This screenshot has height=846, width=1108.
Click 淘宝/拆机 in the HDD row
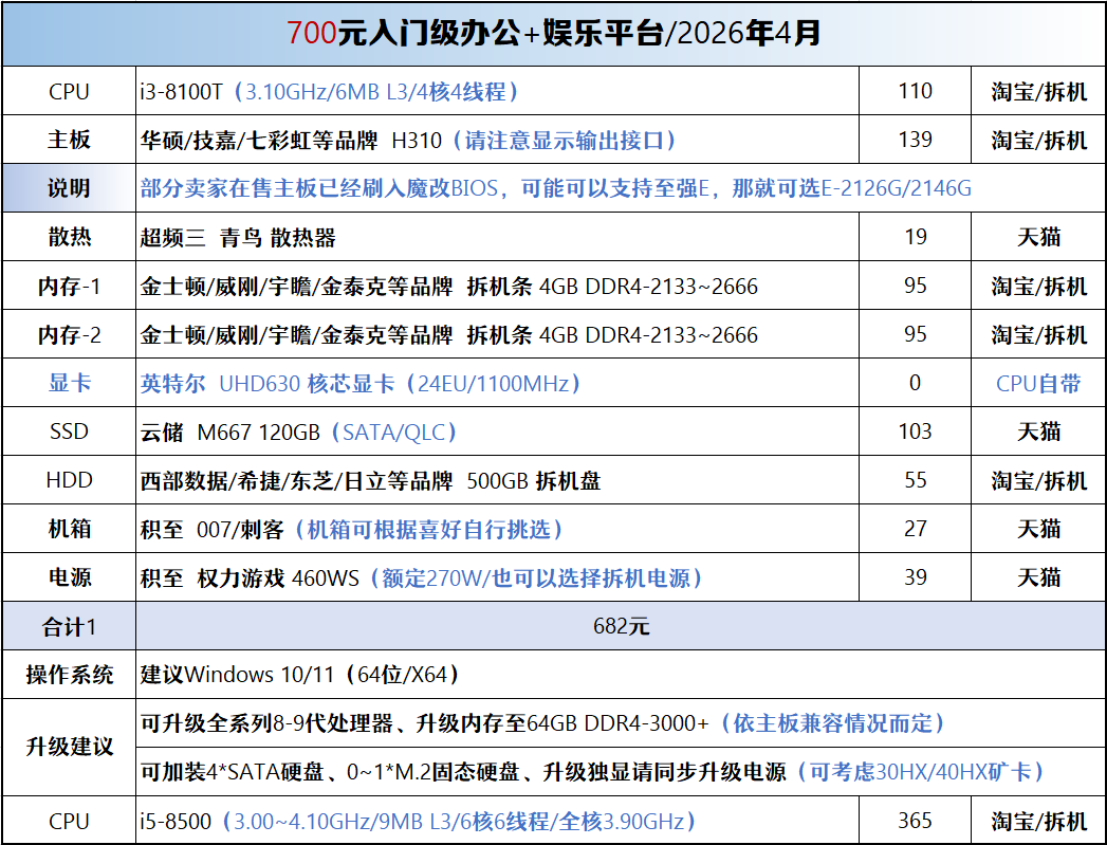tap(1038, 481)
